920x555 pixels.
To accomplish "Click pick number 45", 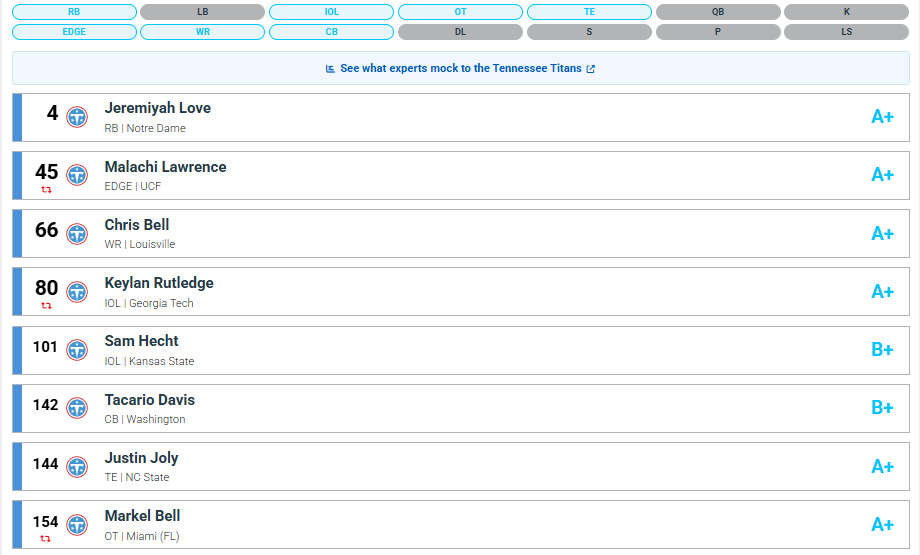I will click(x=46, y=172).
